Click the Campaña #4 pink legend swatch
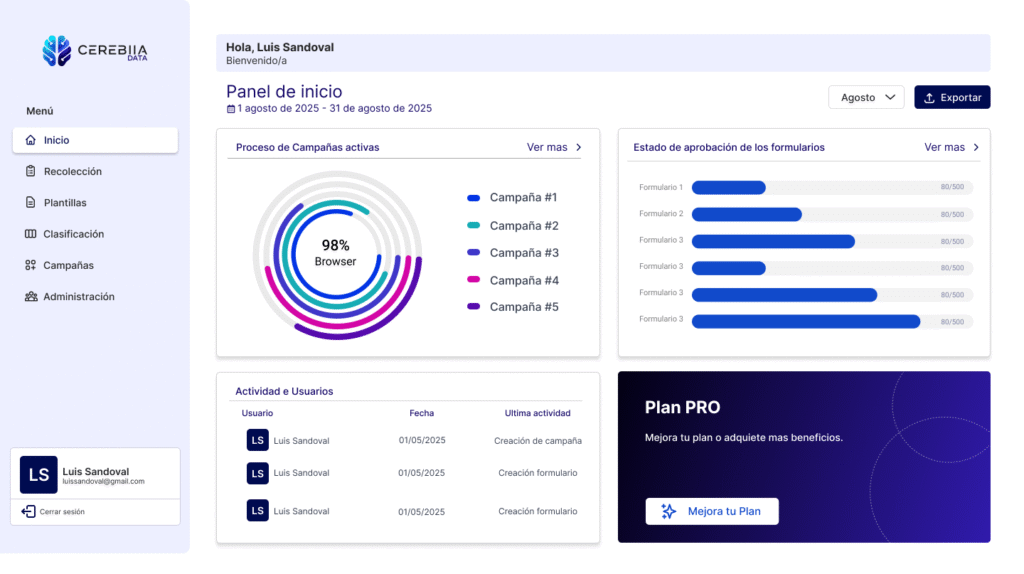The image size is (1024, 574). 473,280
